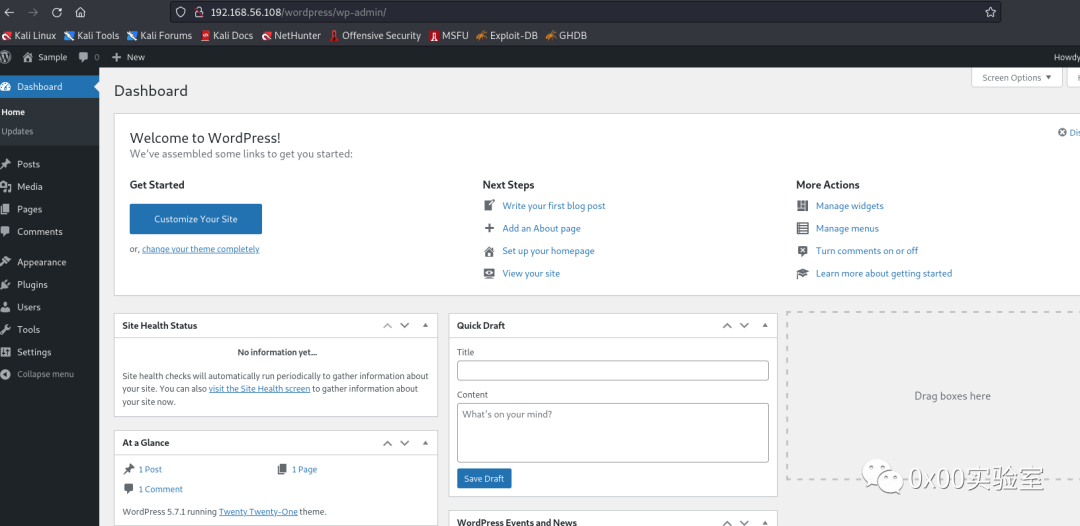Image resolution: width=1080 pixels, height=526 pixels.
Task: Click the Posts pin icon in sidebar
Action: tap(6, 164)
